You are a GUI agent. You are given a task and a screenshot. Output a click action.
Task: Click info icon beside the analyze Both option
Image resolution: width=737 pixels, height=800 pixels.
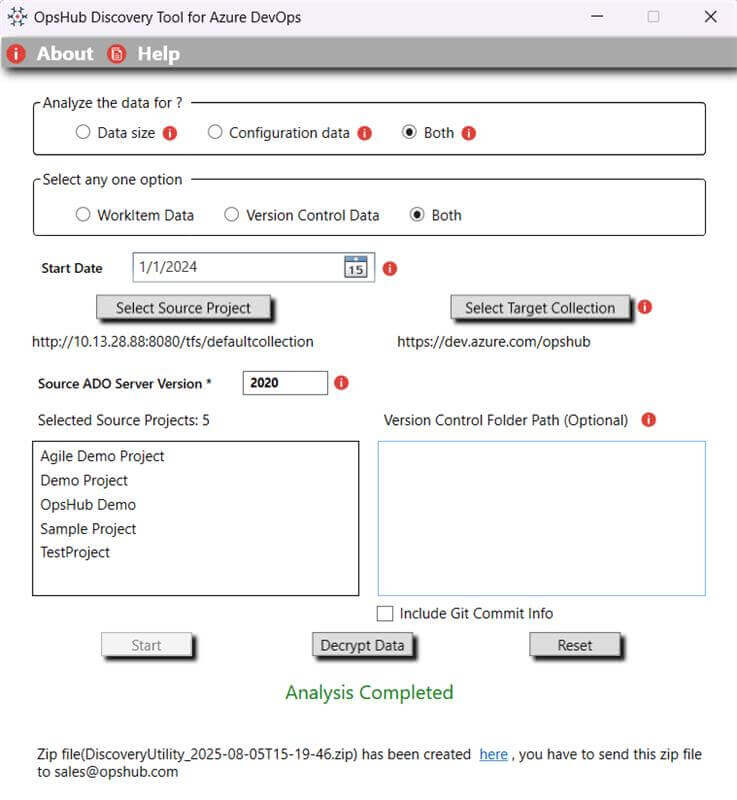click(469, 133)
